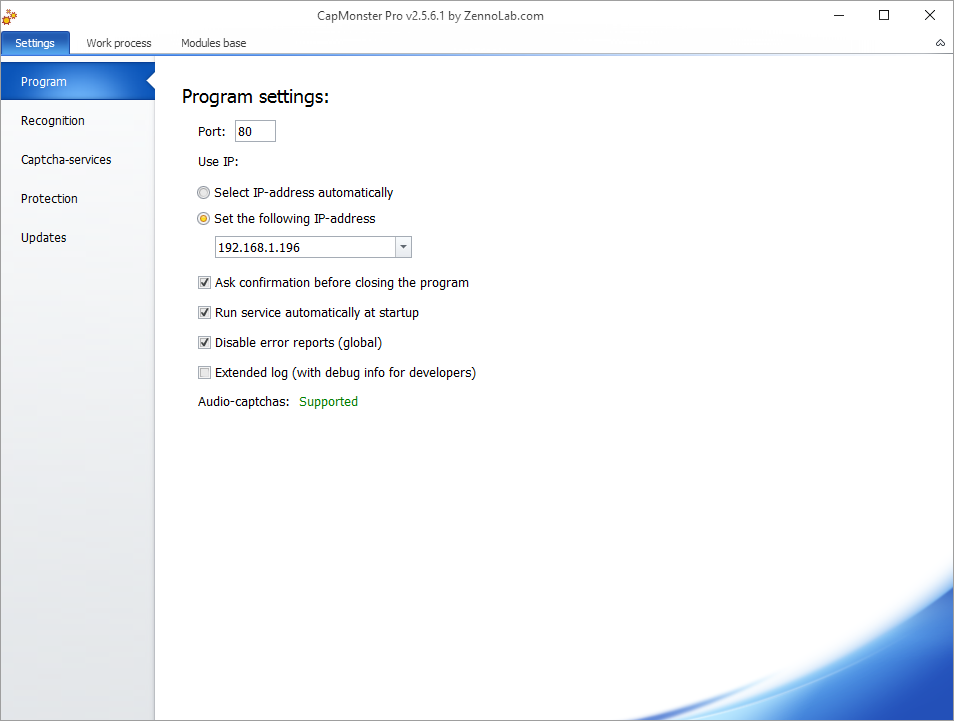Click the green Supported audio-captchas status
The image size is (954, 721).
pyautogui.click(x=329, y=402)
